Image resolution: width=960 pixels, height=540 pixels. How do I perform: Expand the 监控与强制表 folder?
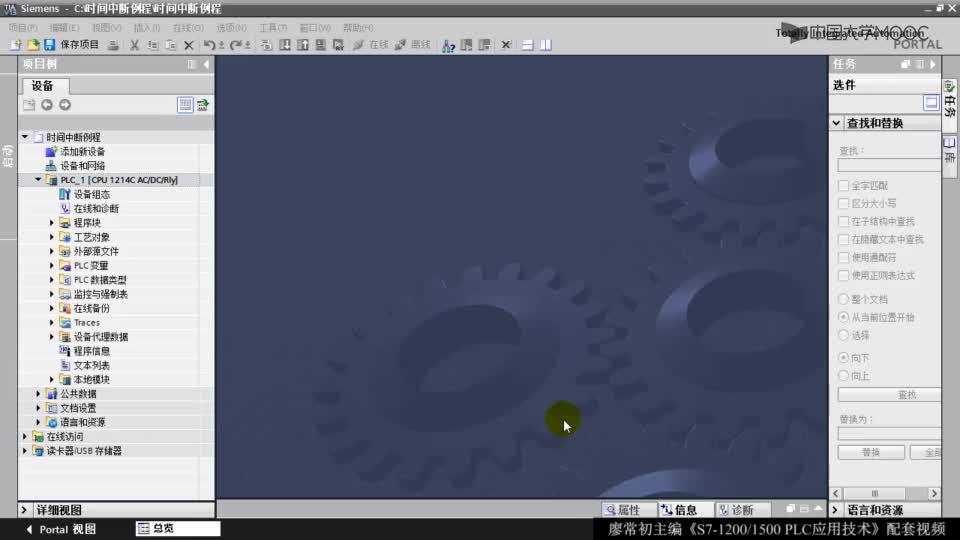click(x=52, y=294)
